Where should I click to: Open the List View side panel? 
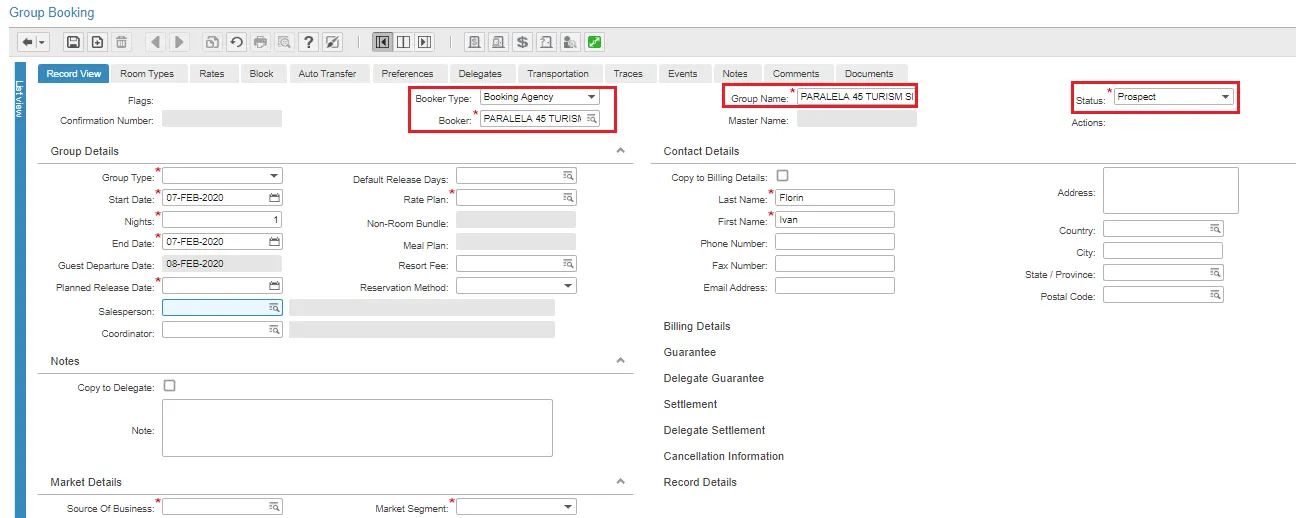click(19, 290)
